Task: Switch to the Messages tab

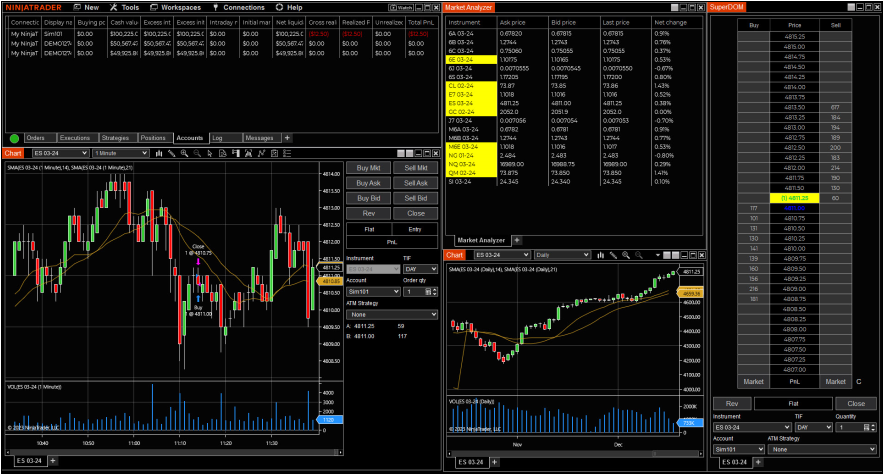Action: coord(260,138)
